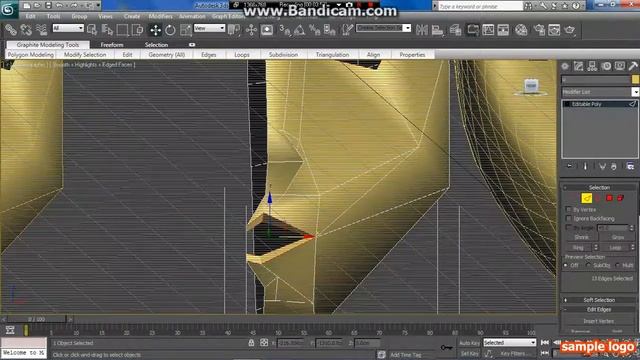Toggle the Percent Snap icon
The image size is (640, 360).
coord(314,30)
